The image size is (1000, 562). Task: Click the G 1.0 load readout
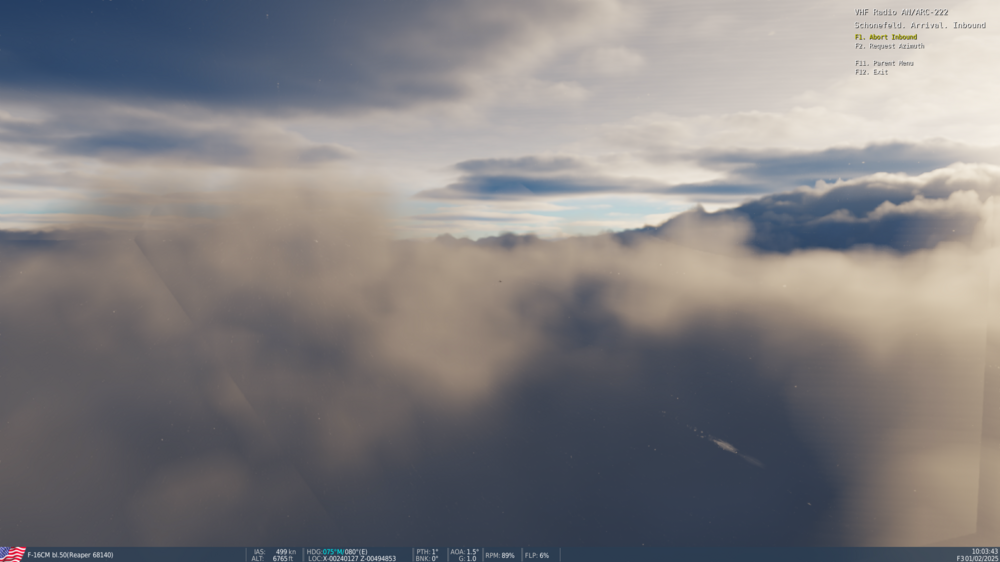pos(467,559)
